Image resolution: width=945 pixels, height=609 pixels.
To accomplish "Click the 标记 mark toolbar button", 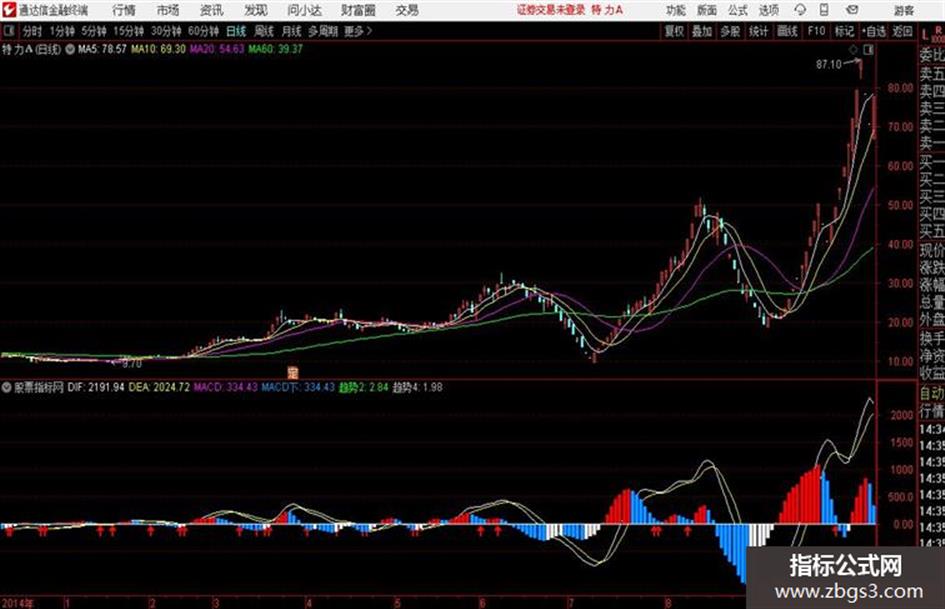I will pyautogui.click(x=844, y=31).
